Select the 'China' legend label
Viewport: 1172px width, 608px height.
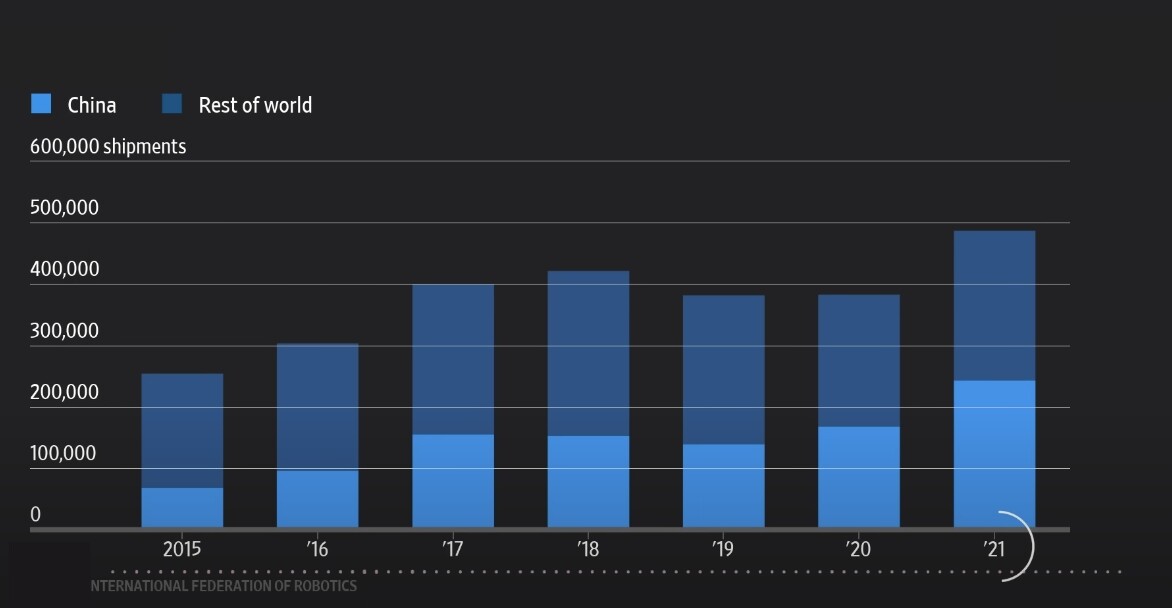pyautogui.click(x=92, y=105)
